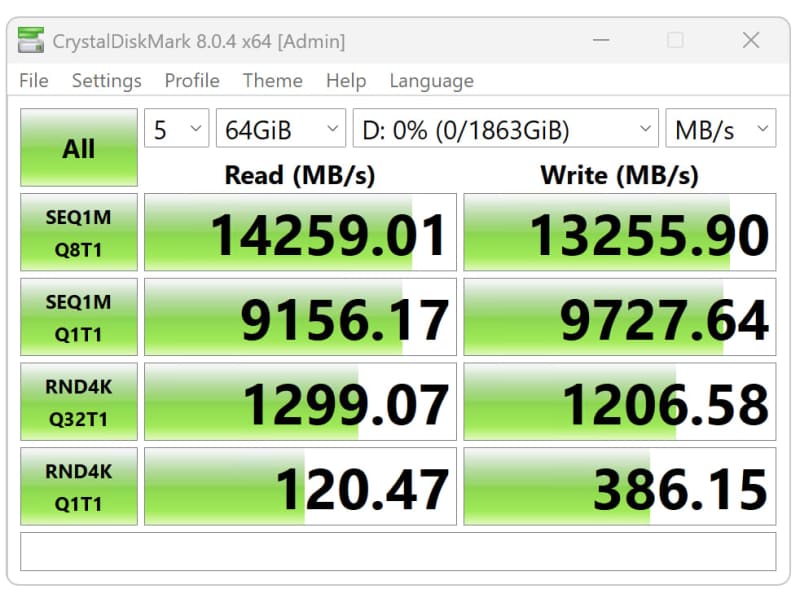Expand the 64GiB test size dropdown

[x=281, y=129]
